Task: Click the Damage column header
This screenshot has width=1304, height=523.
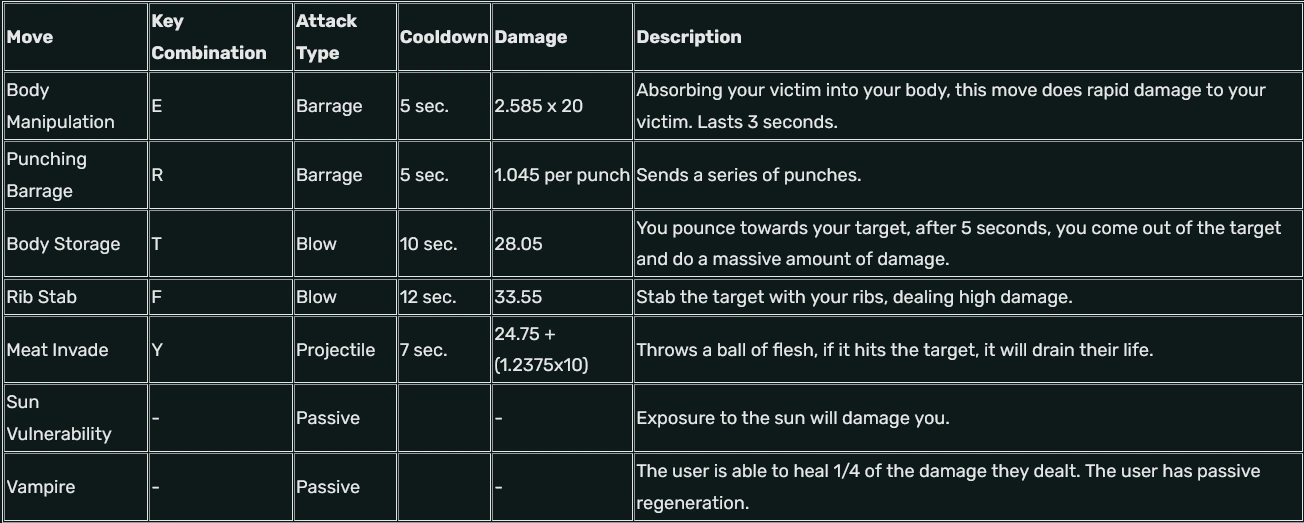Action: click(531, 37)
